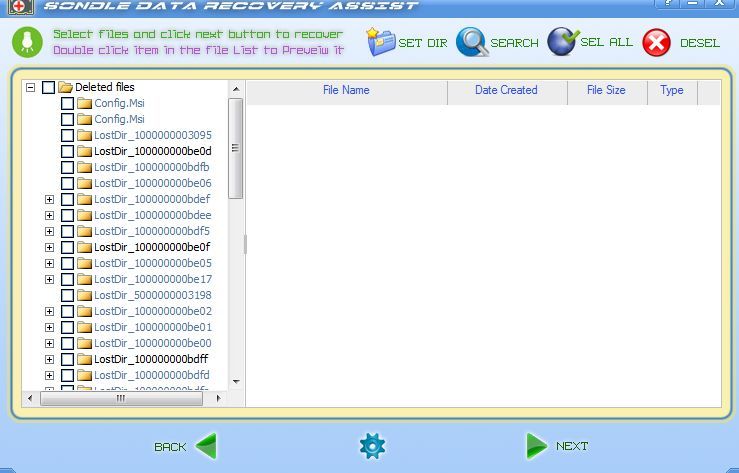Click the SEARCH magnifier icon

(x=472, y=42)
